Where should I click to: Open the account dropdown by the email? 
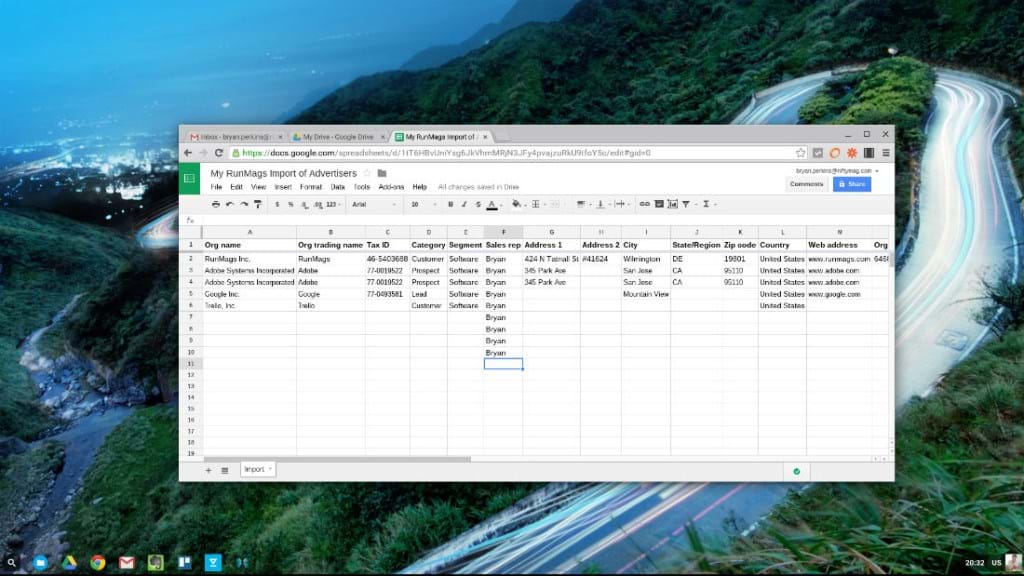point(877,171)
